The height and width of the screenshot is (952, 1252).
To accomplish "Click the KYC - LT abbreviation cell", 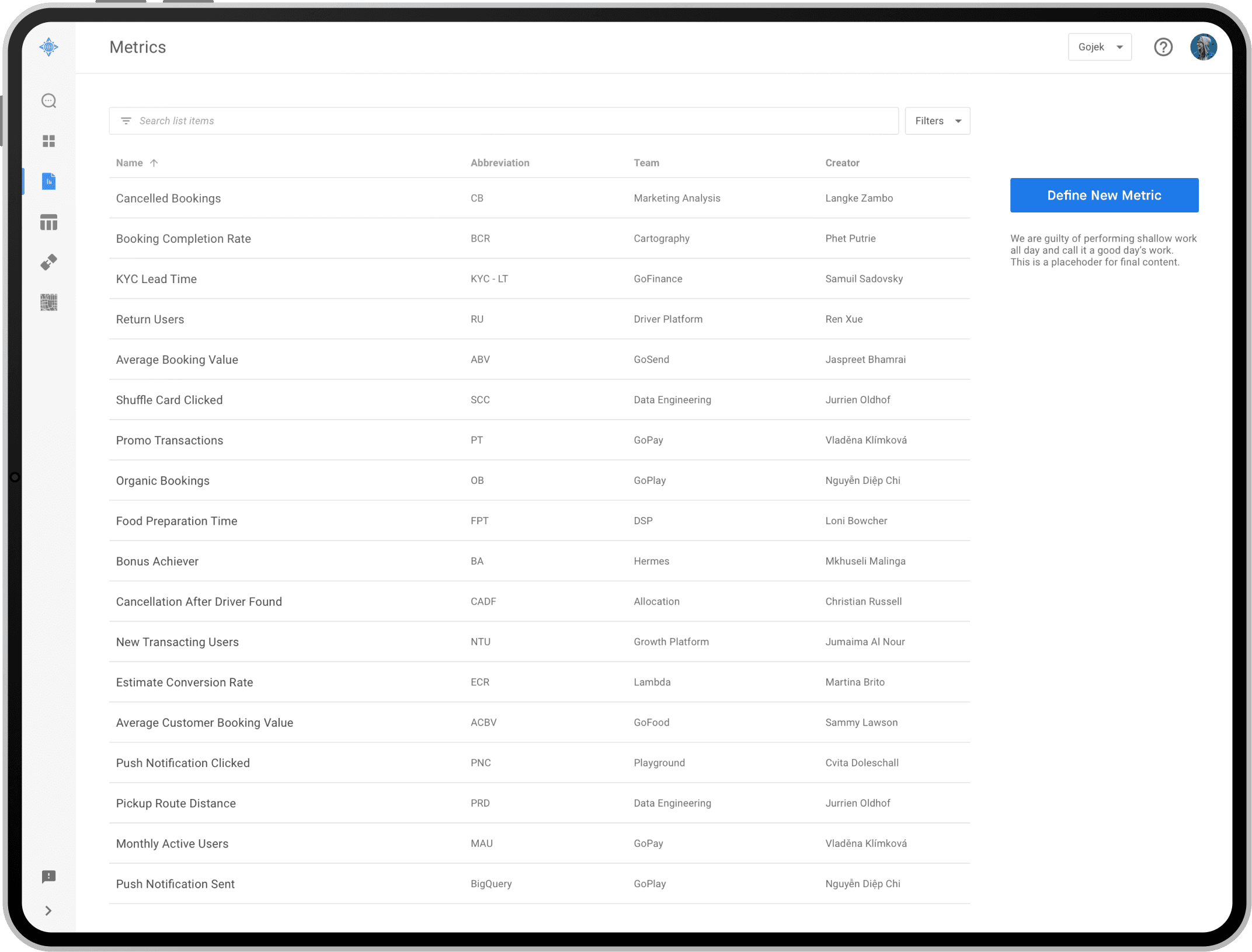I will click(489, 278).
